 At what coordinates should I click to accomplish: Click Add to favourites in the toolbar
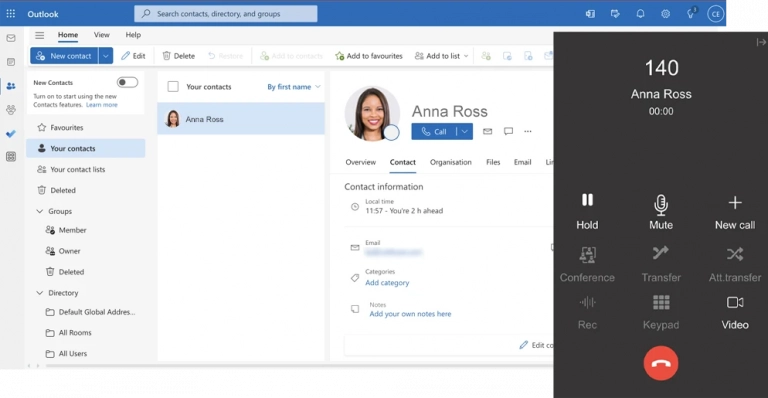point(368,56)
